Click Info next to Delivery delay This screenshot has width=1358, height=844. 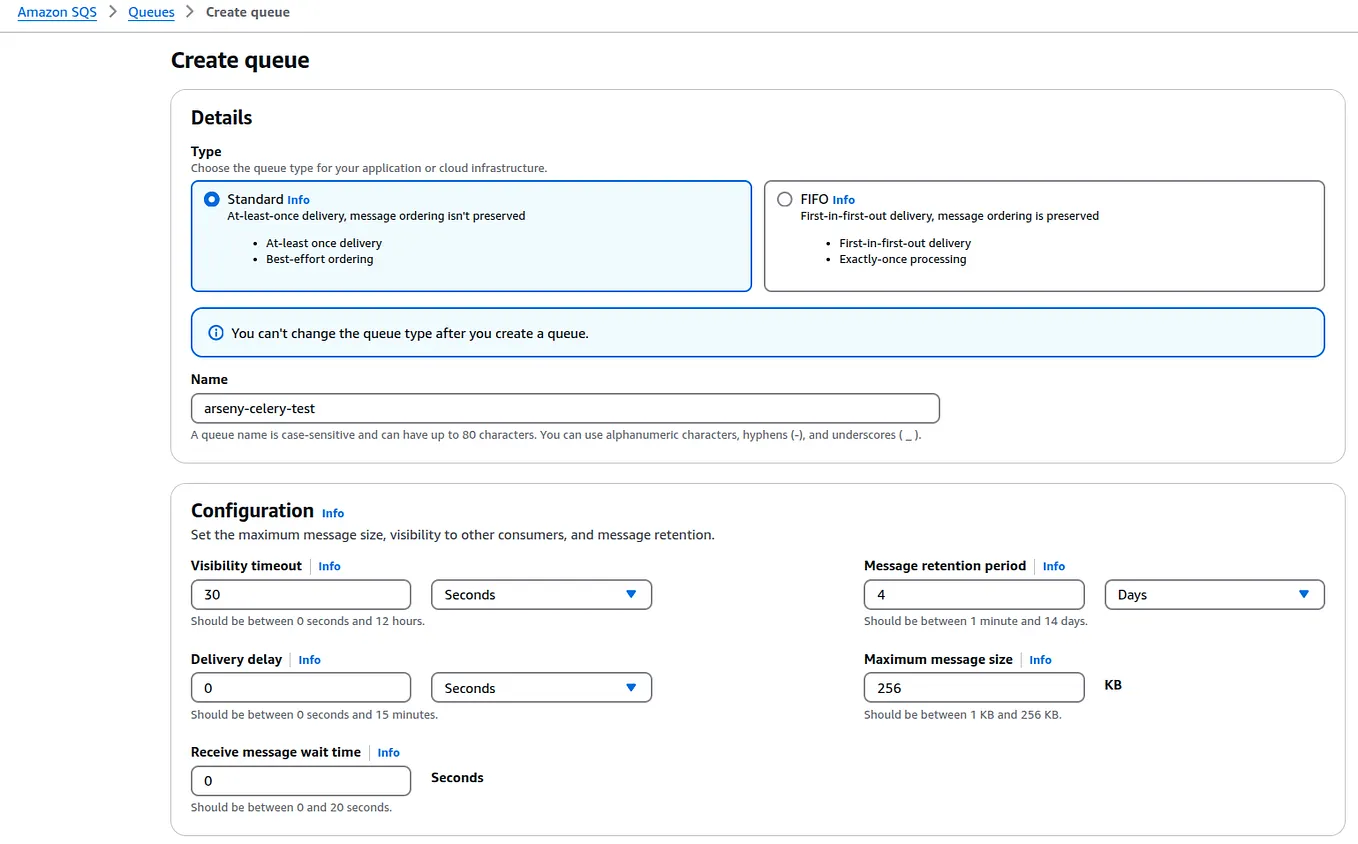point(309,659)
